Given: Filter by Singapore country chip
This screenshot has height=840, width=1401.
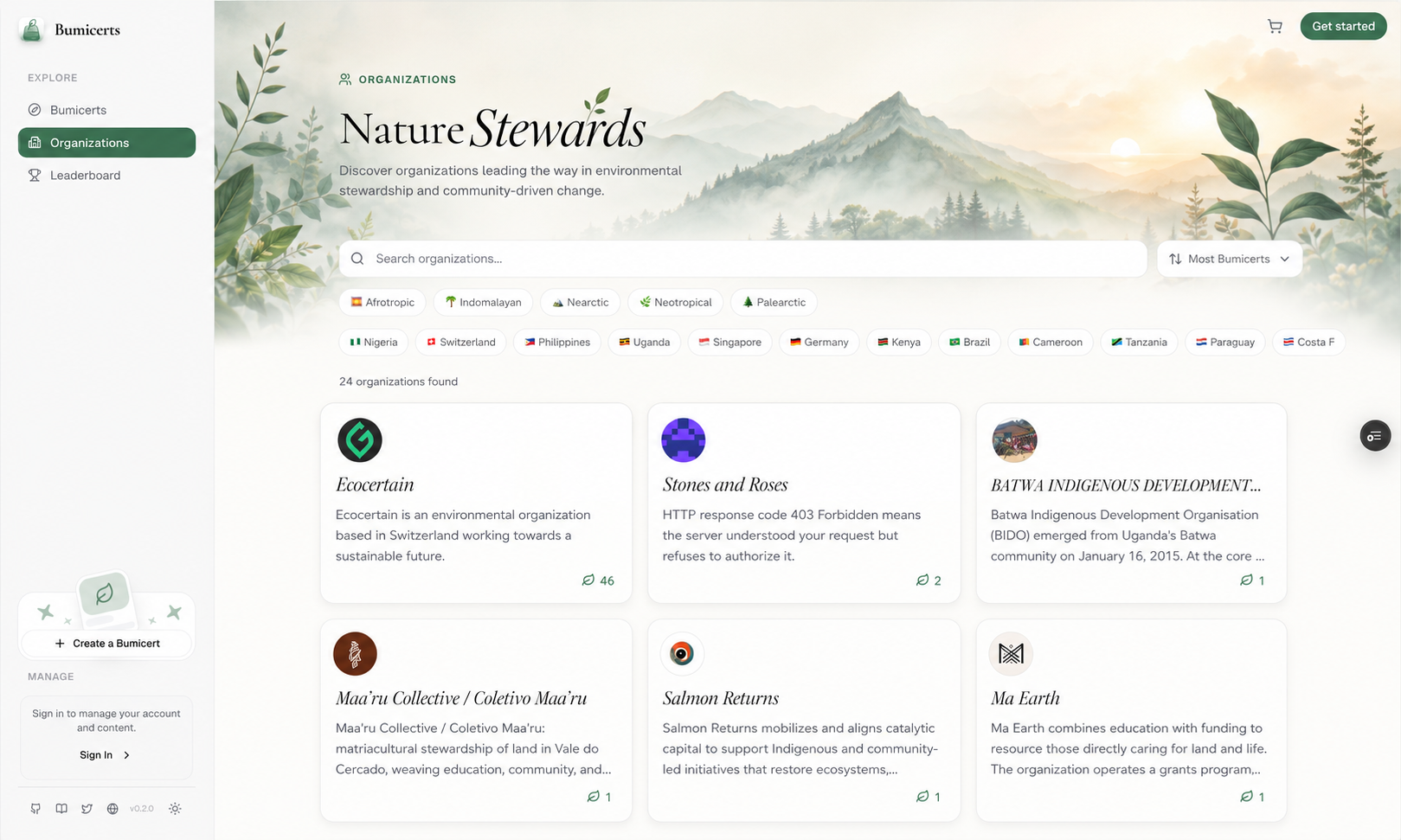Looking at the screenshot, I should coord(730,342).
